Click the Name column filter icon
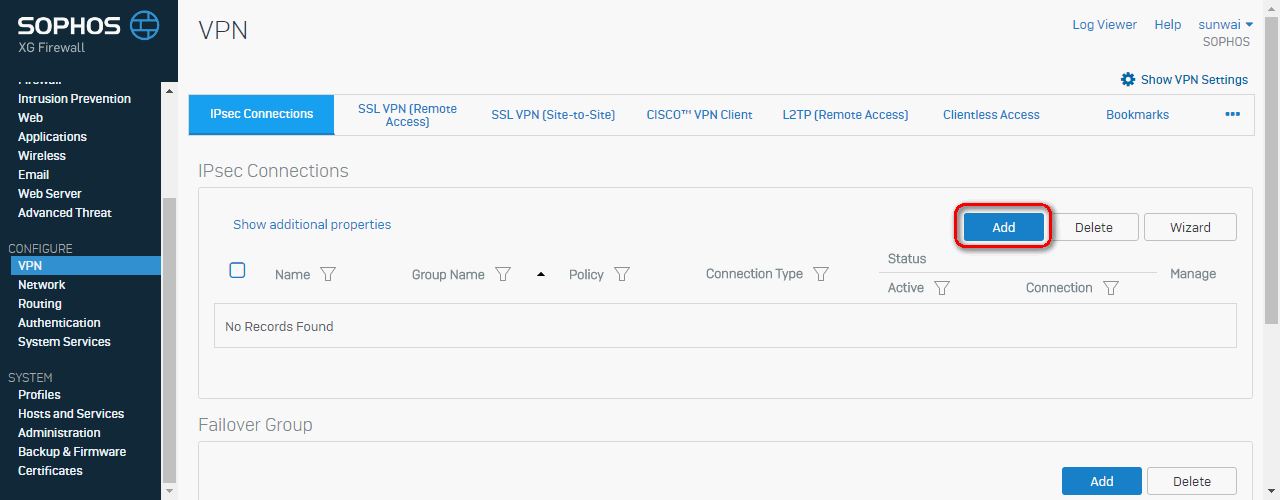Screen dimensions: 1280x500 (x=327, y=274)
